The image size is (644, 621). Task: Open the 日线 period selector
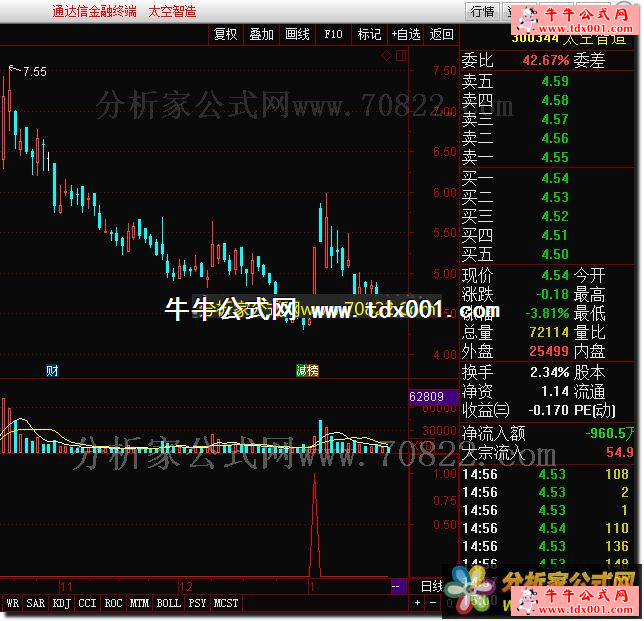coord(432,586)
